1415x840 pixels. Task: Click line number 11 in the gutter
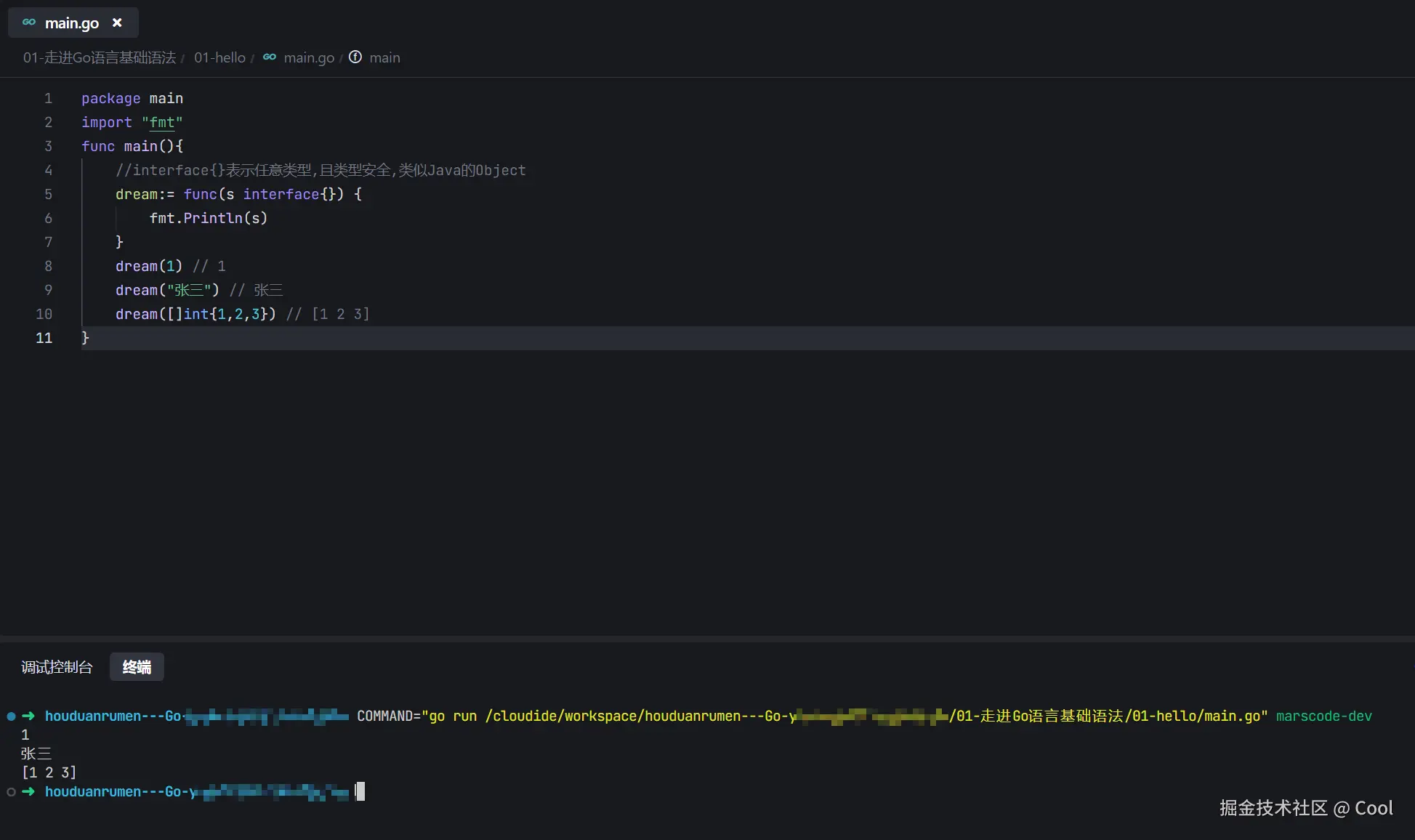coord(44,338)
